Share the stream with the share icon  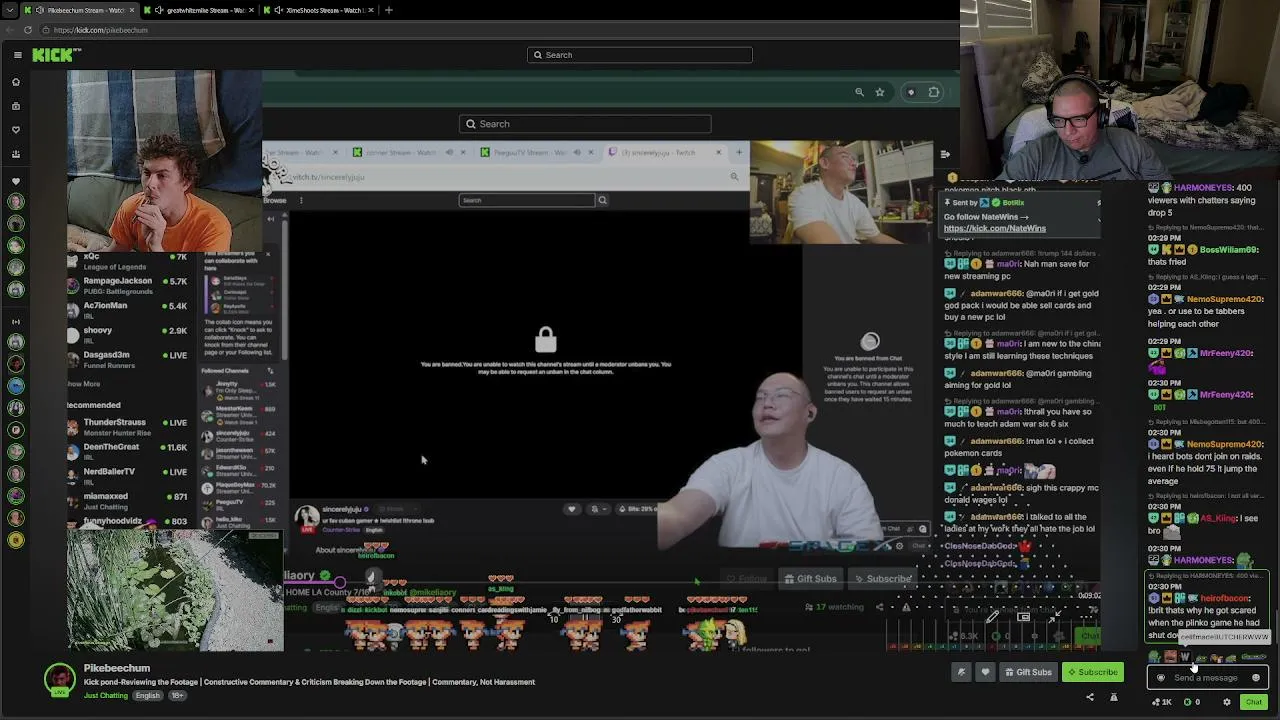1090,698
